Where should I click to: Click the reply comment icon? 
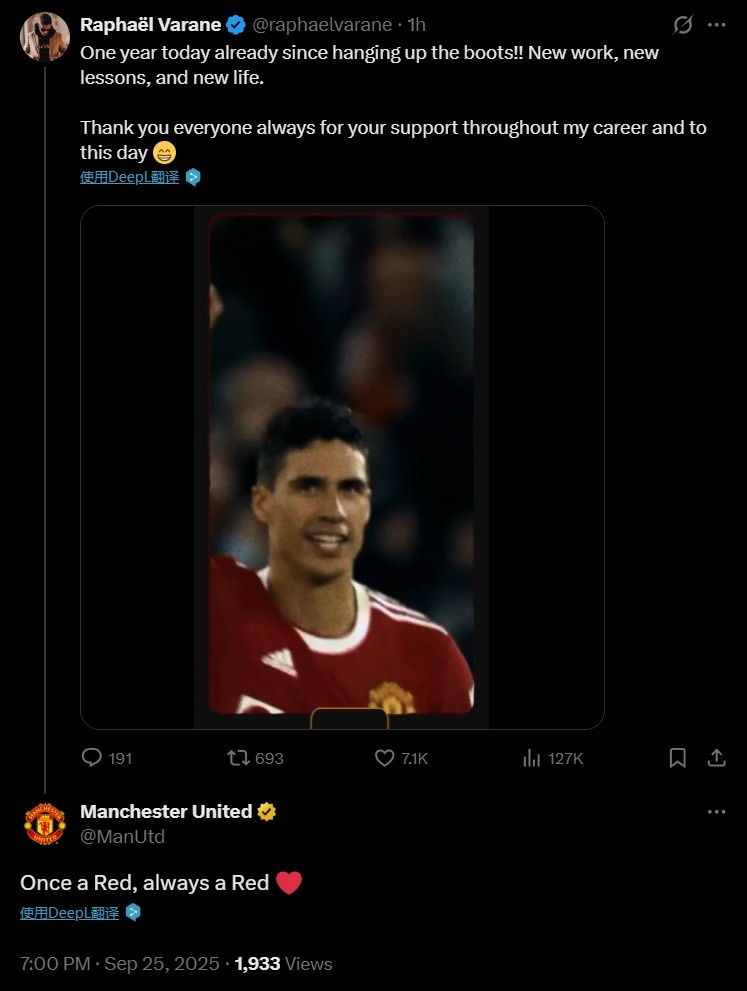[x=92, y=758]
